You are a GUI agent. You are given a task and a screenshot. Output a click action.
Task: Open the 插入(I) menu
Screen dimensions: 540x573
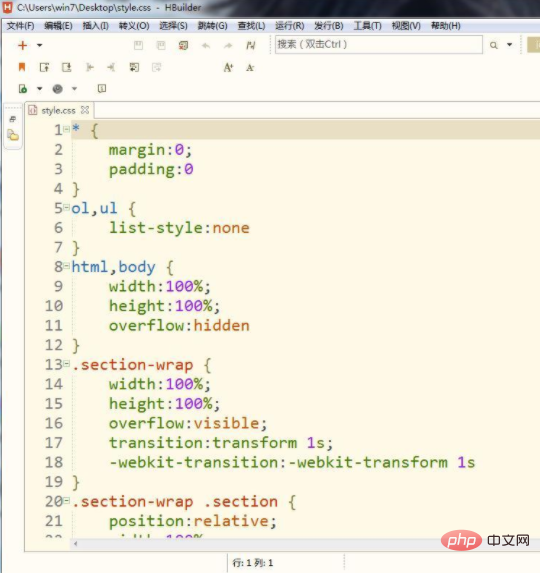tap(95, 26)
